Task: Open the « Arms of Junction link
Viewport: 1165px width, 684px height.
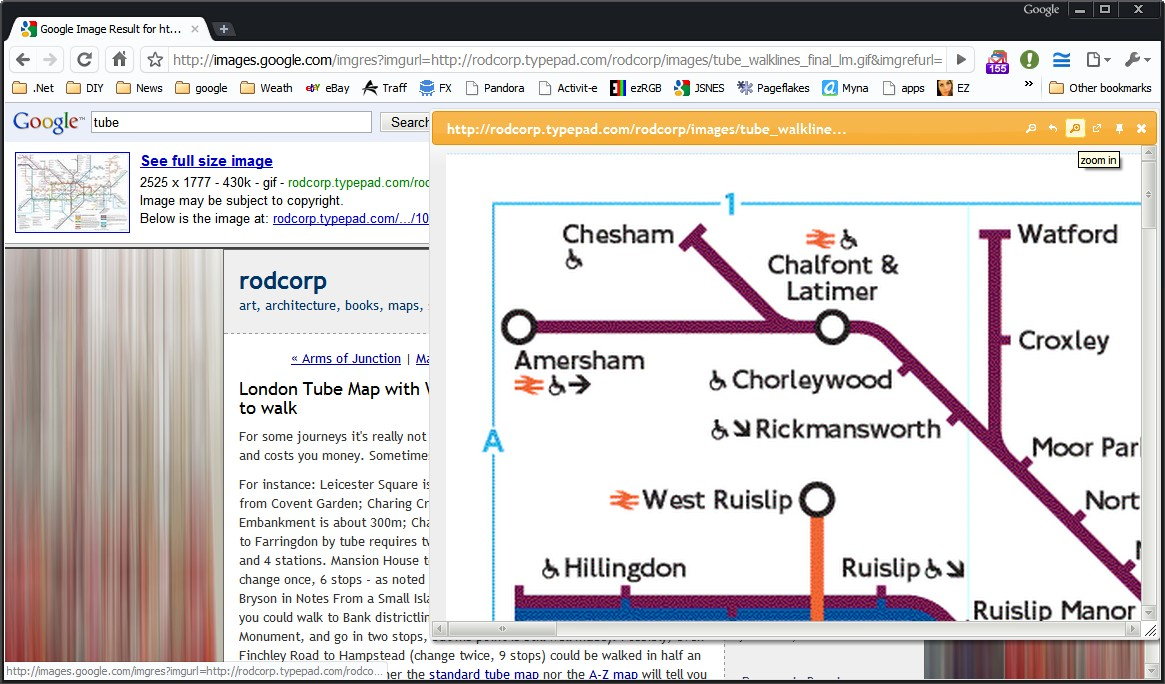Action: tap(346, 359)
